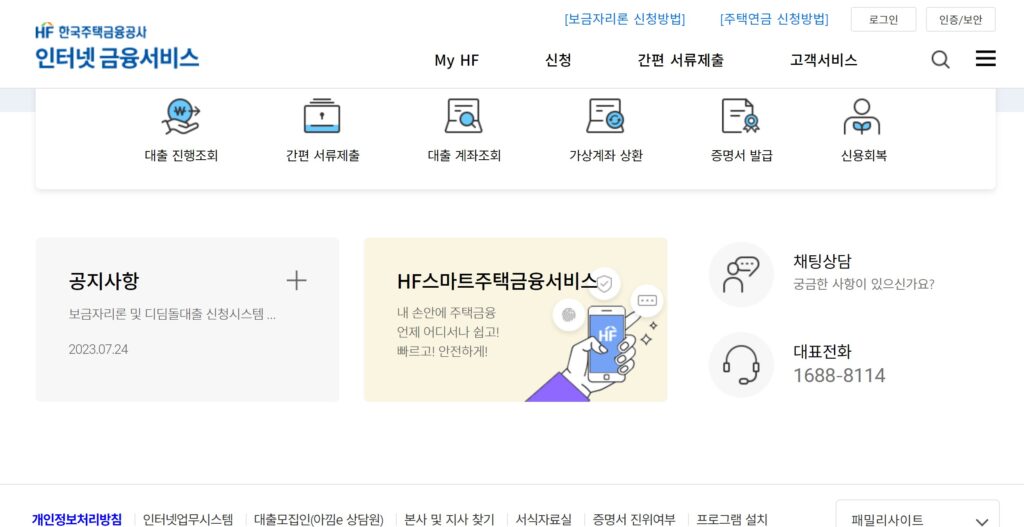Open the 개인정보처리방침 footer link
This screenshot has width=1024, height=527.
(77, 520)
